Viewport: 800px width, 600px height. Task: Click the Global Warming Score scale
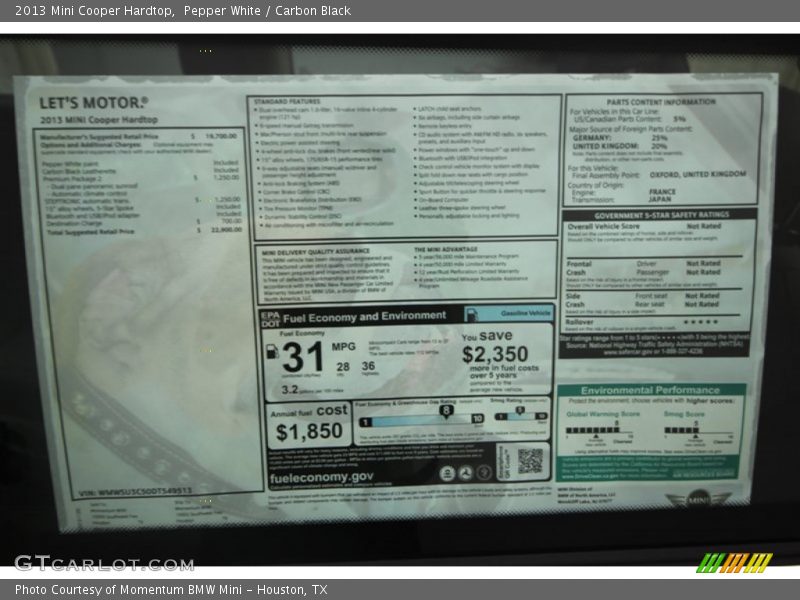tap(602, 432)
